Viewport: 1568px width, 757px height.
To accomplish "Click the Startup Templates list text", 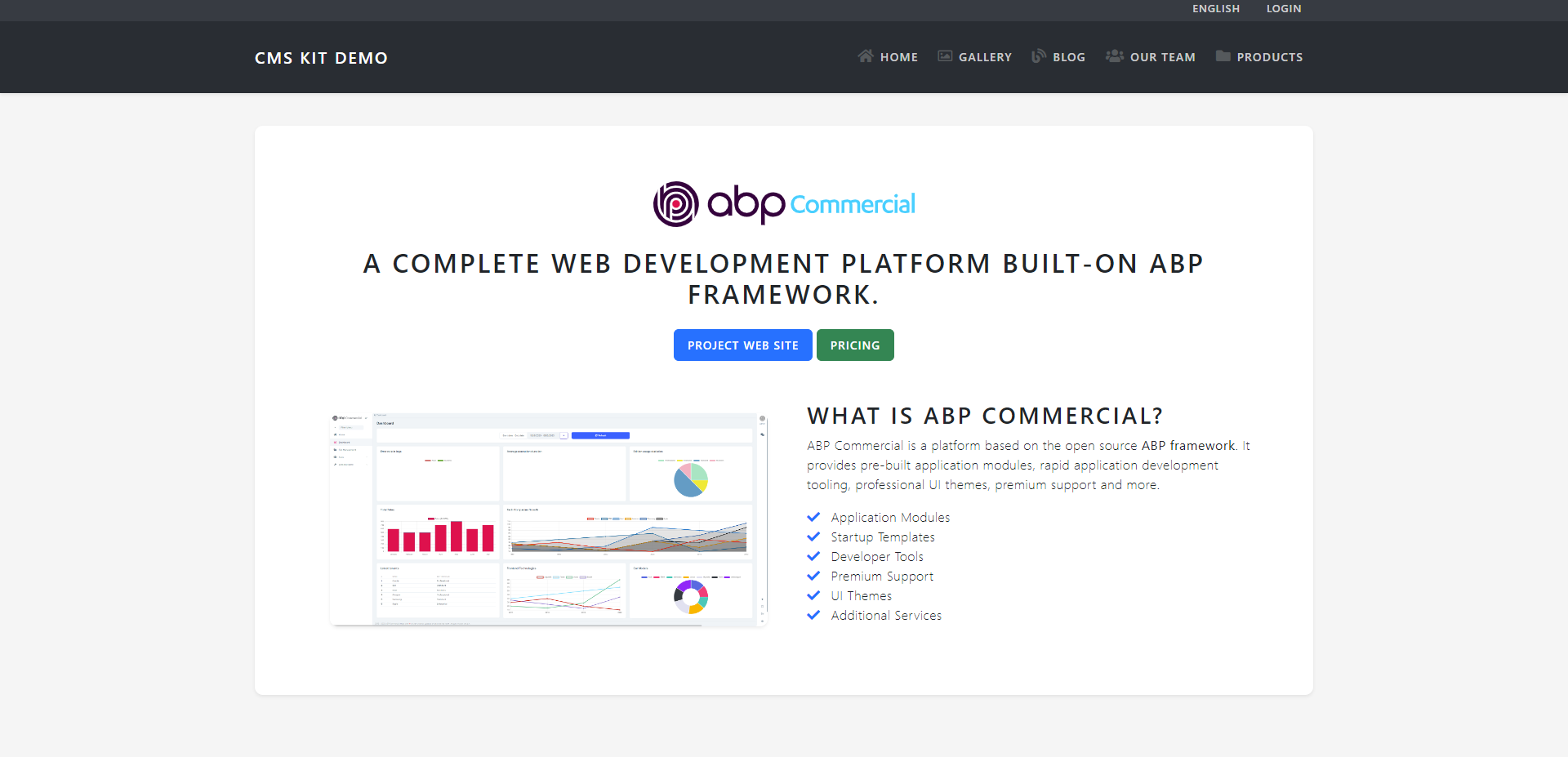I will [883, 537].
